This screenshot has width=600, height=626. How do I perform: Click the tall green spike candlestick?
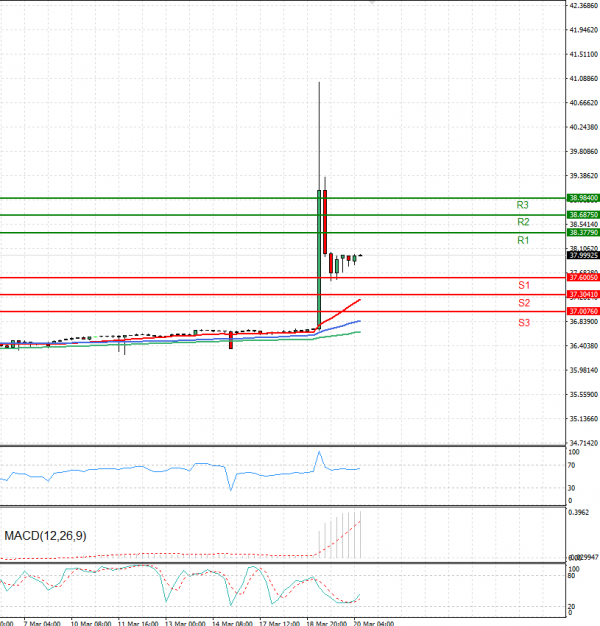click(x=319, y=260)
